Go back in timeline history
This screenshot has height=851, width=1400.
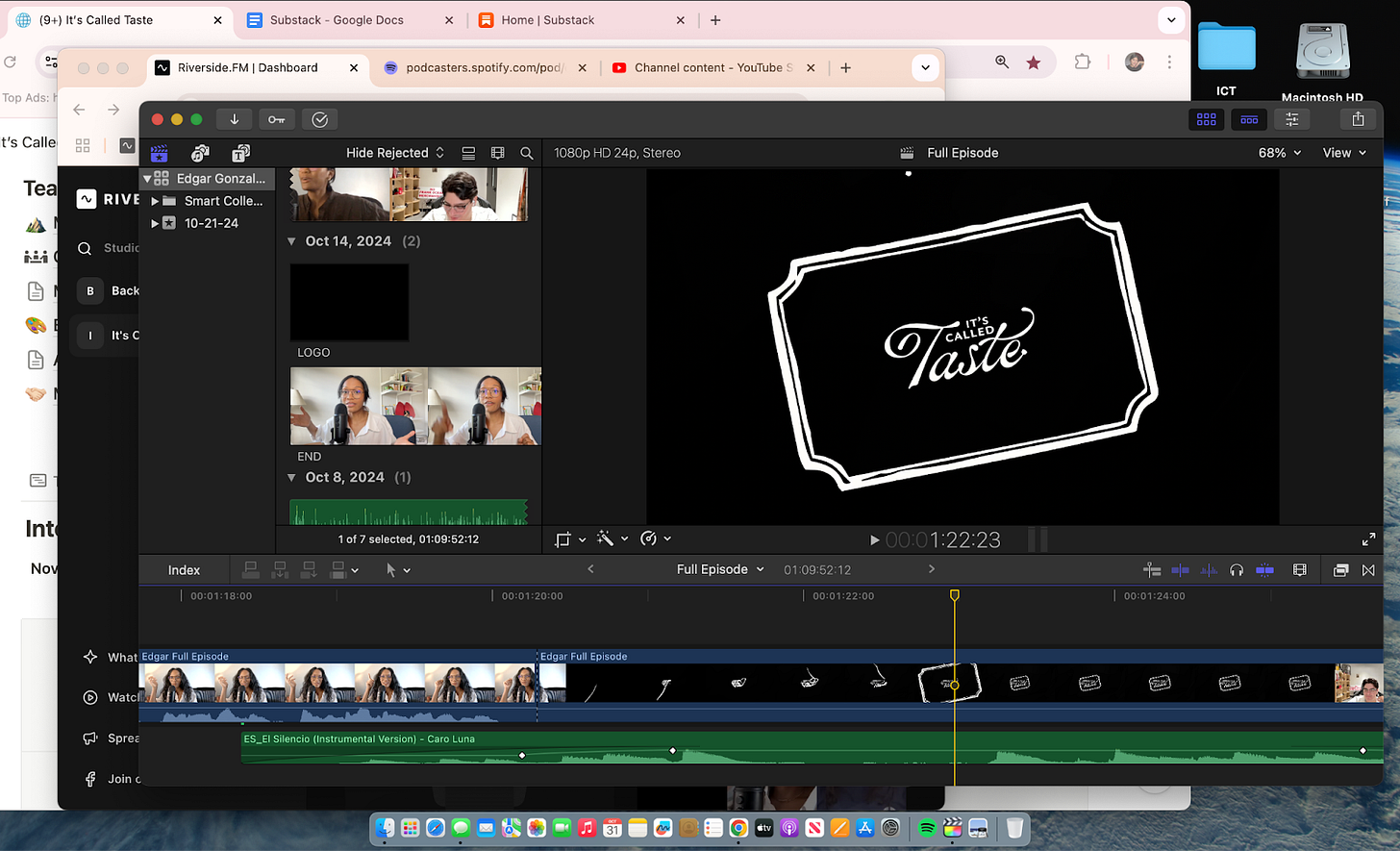coord(590,569)
